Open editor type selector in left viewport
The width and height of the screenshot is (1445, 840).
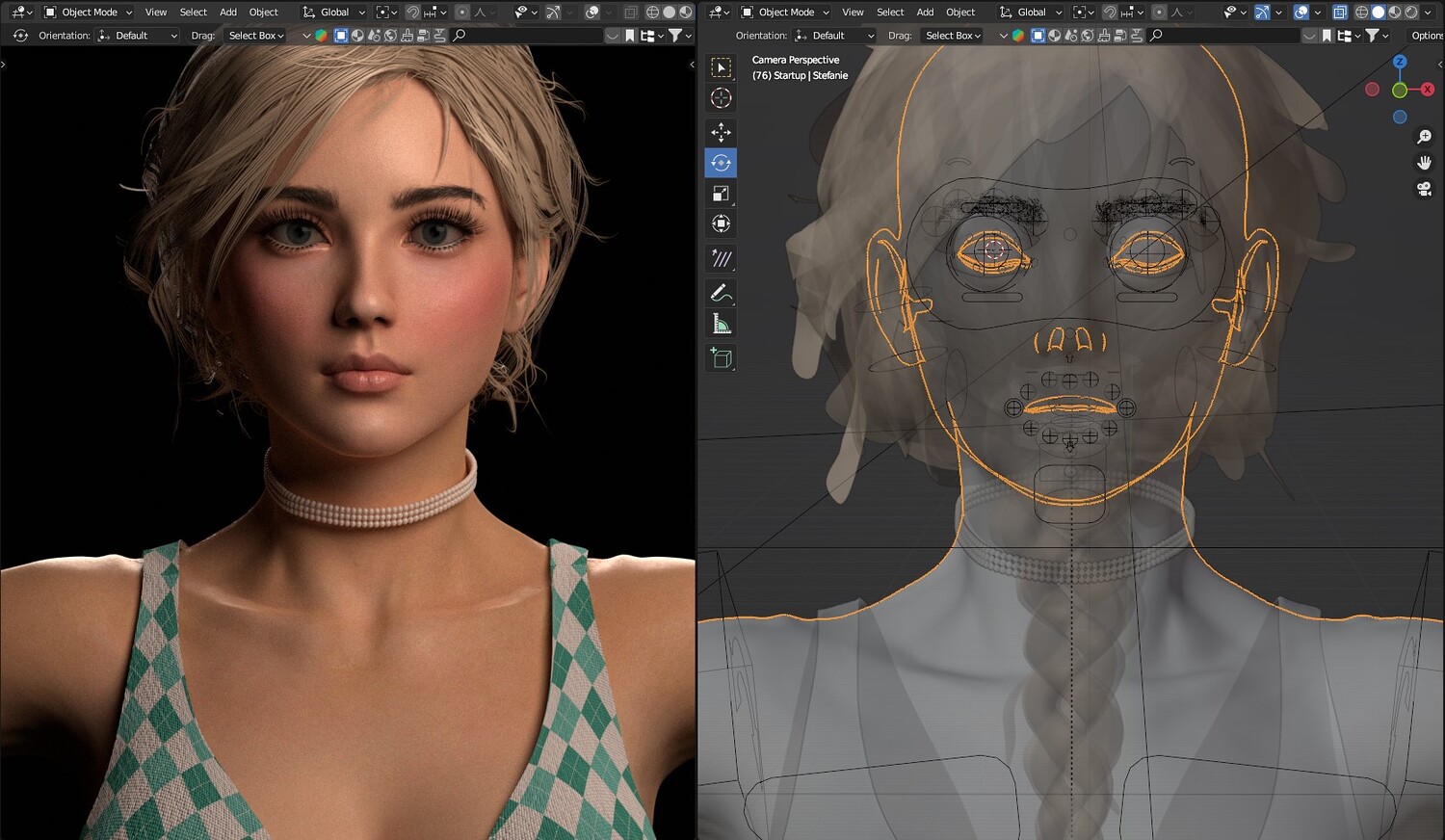tap(22, 13)
